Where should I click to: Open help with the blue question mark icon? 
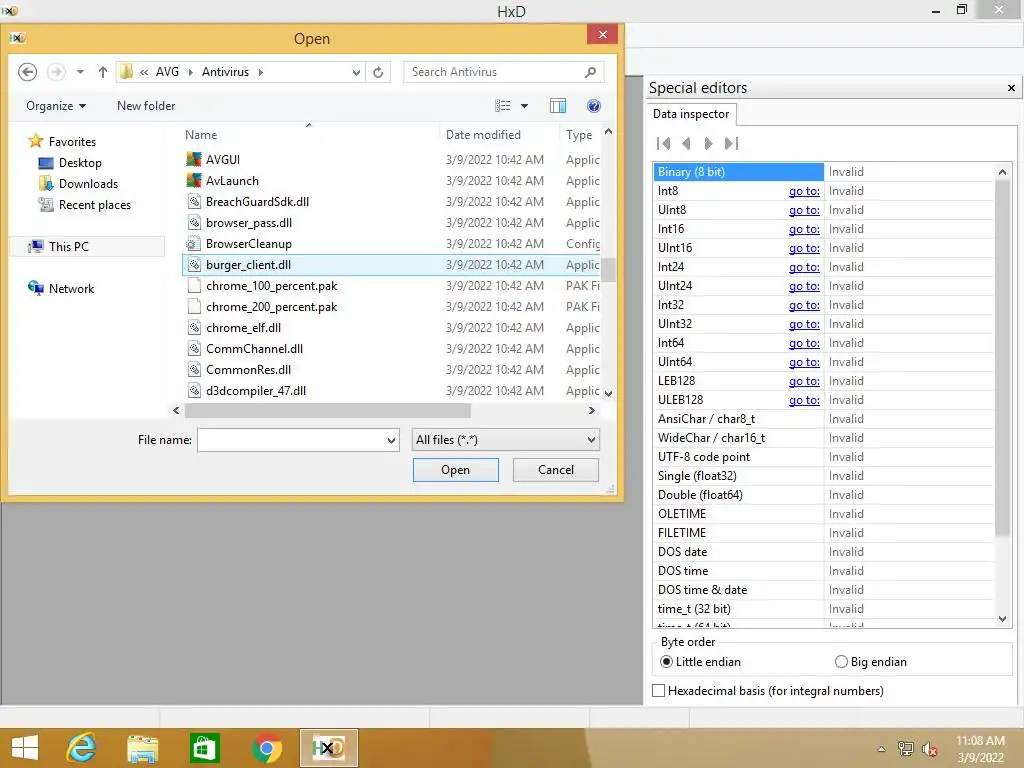click(594, 106)
